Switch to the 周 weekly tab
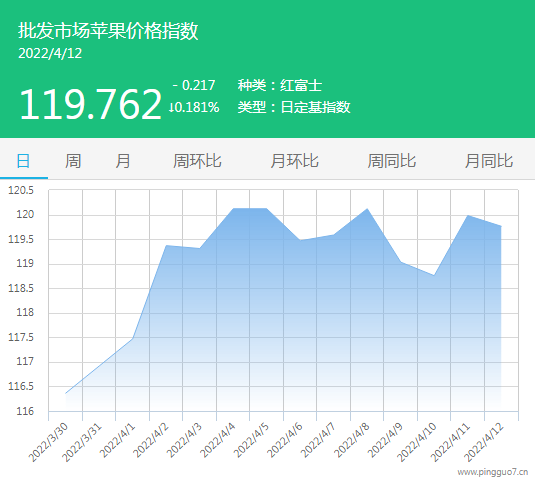Screen dimensions: 535x480 point(73,161)
